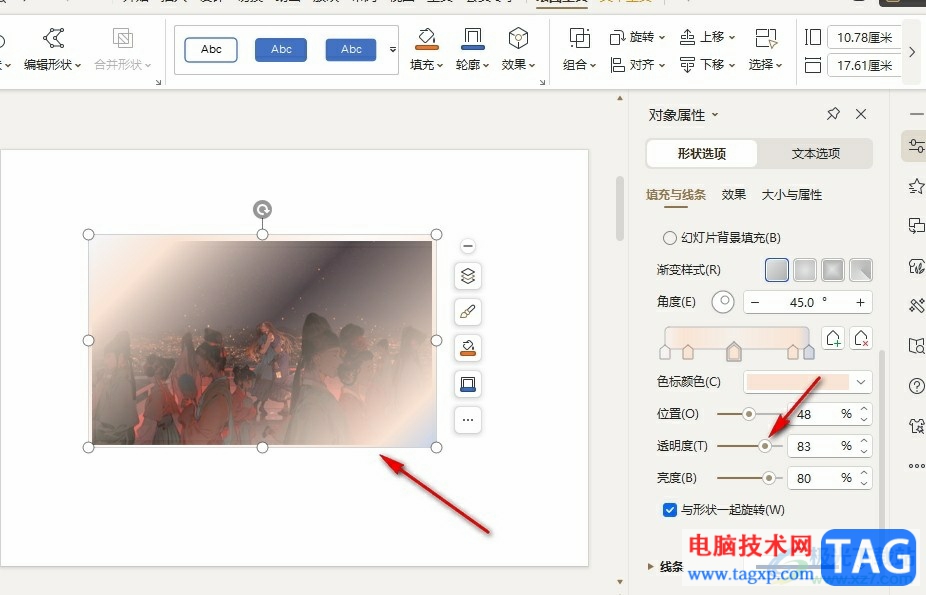Viewport: 926px width, 595px height.
Task: Click the Group (组合) icon
Action: tap(579, 38)
